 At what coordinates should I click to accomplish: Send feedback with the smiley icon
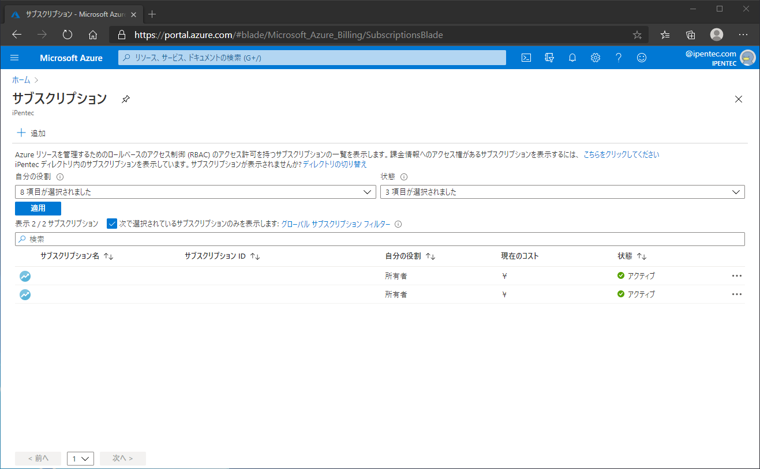(642, 58)
